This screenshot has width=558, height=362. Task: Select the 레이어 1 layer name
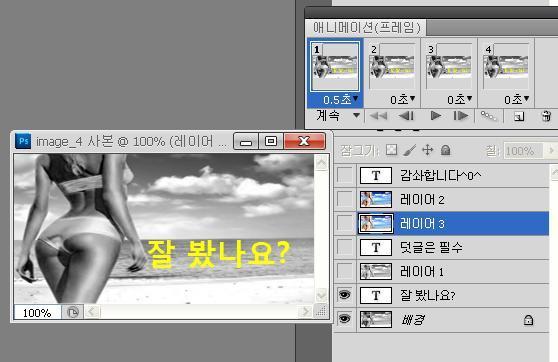click(x=422, y=272)
